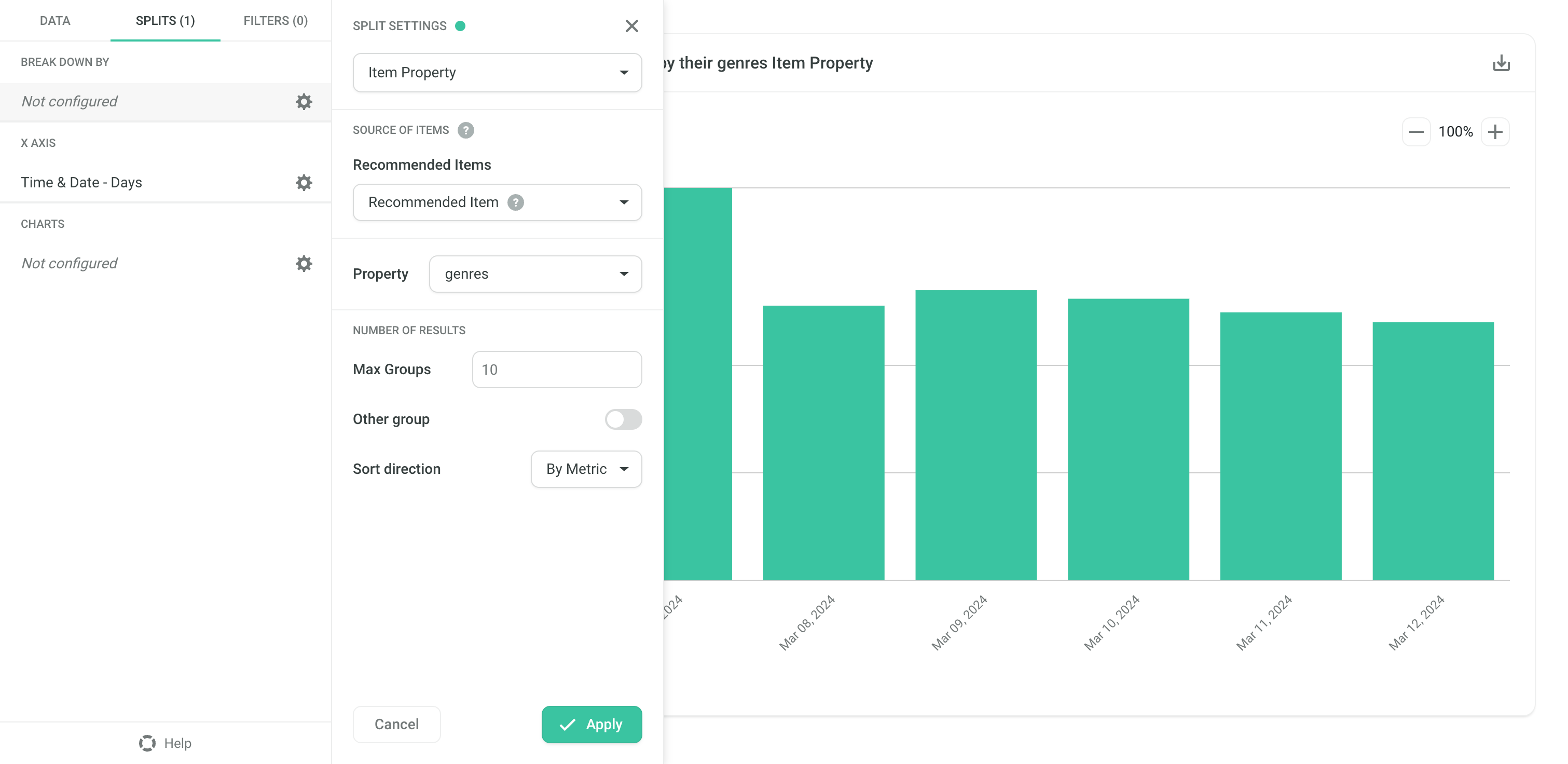The height and width of the screenshot is (764, 1568).
Task: Edit the Max Groups value
Action: (556, 369)
